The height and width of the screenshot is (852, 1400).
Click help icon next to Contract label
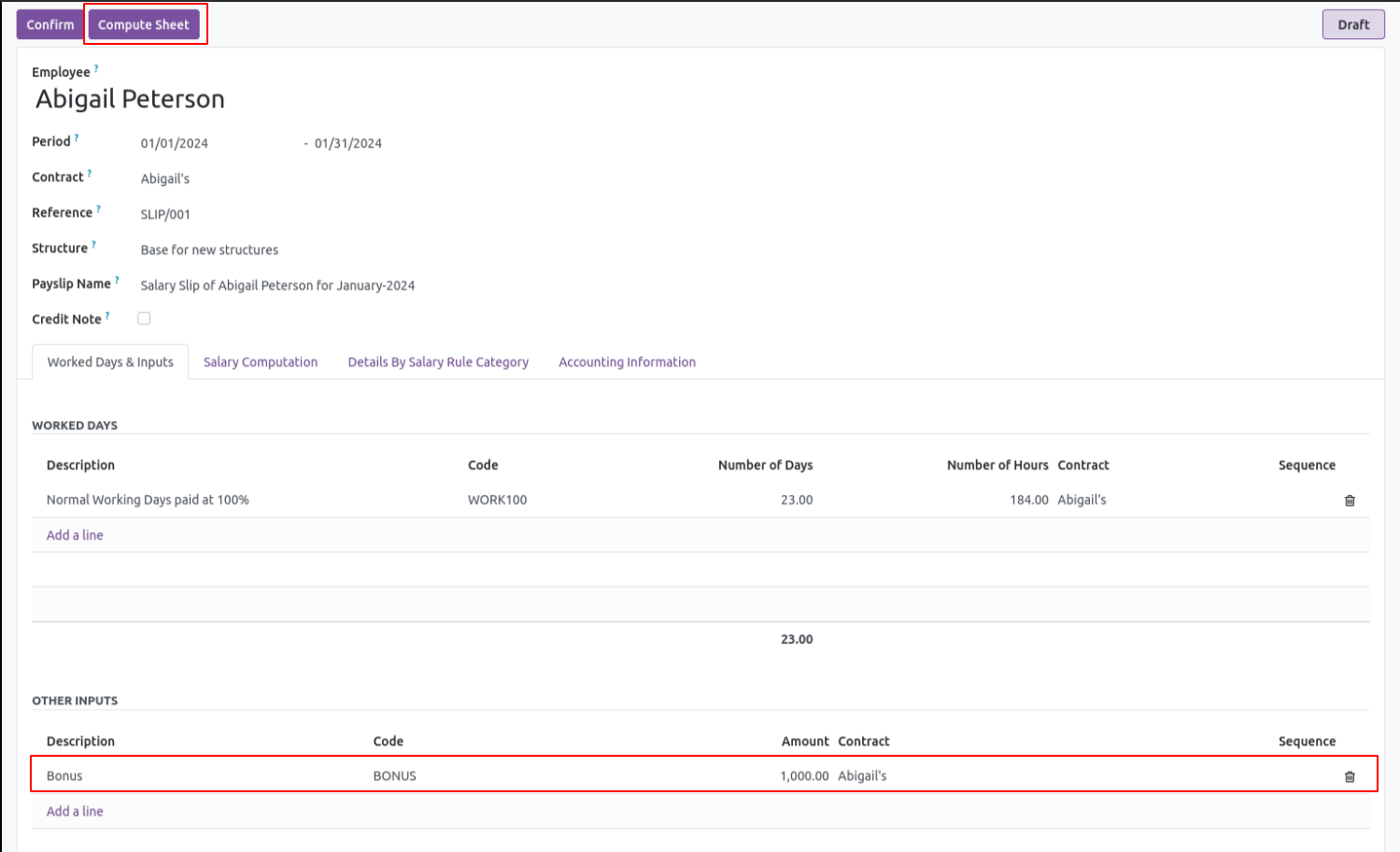pyautogui.click(x=90, y=174)
